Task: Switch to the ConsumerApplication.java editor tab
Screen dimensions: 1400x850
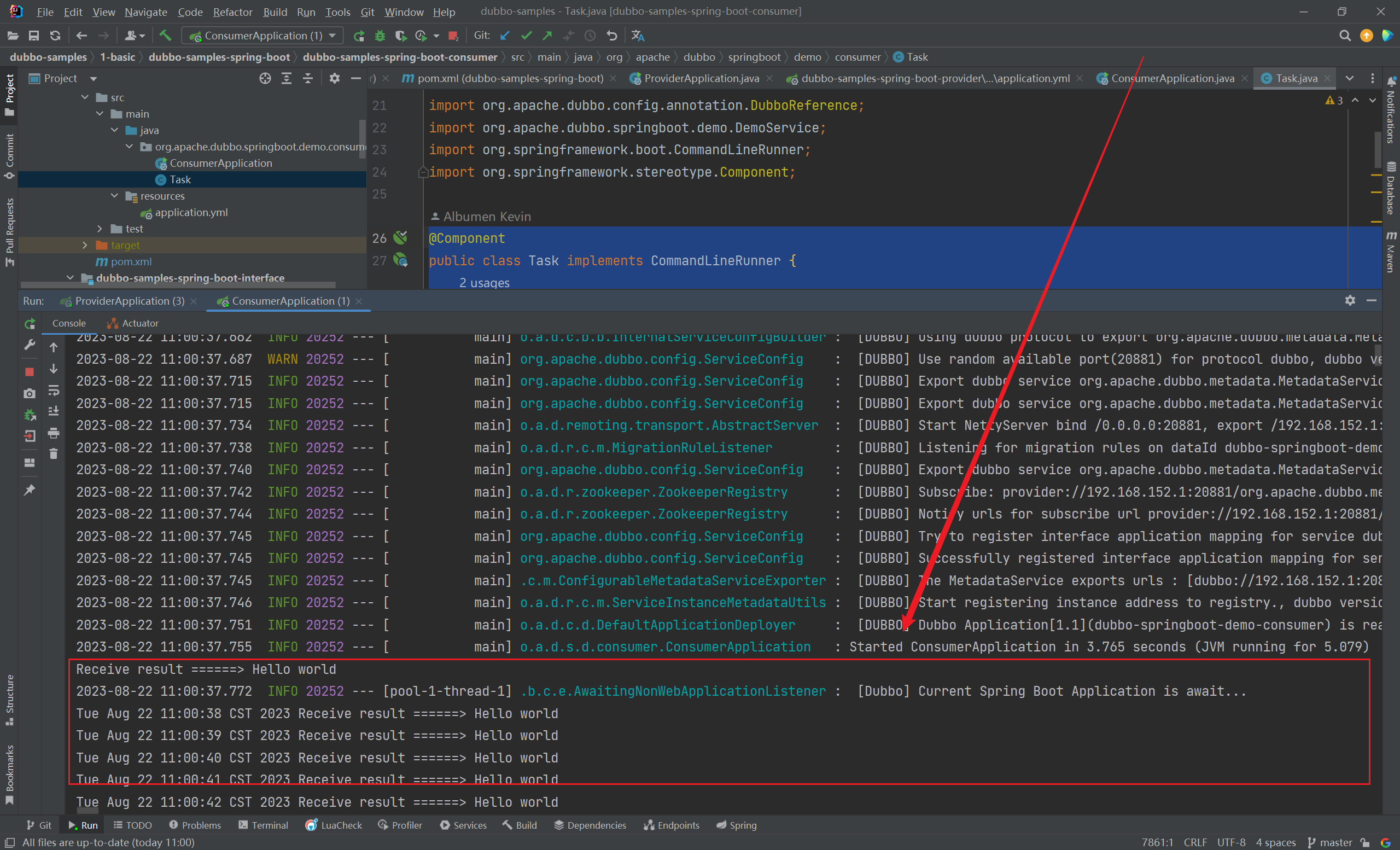Action: click(x=1171, y=78)
